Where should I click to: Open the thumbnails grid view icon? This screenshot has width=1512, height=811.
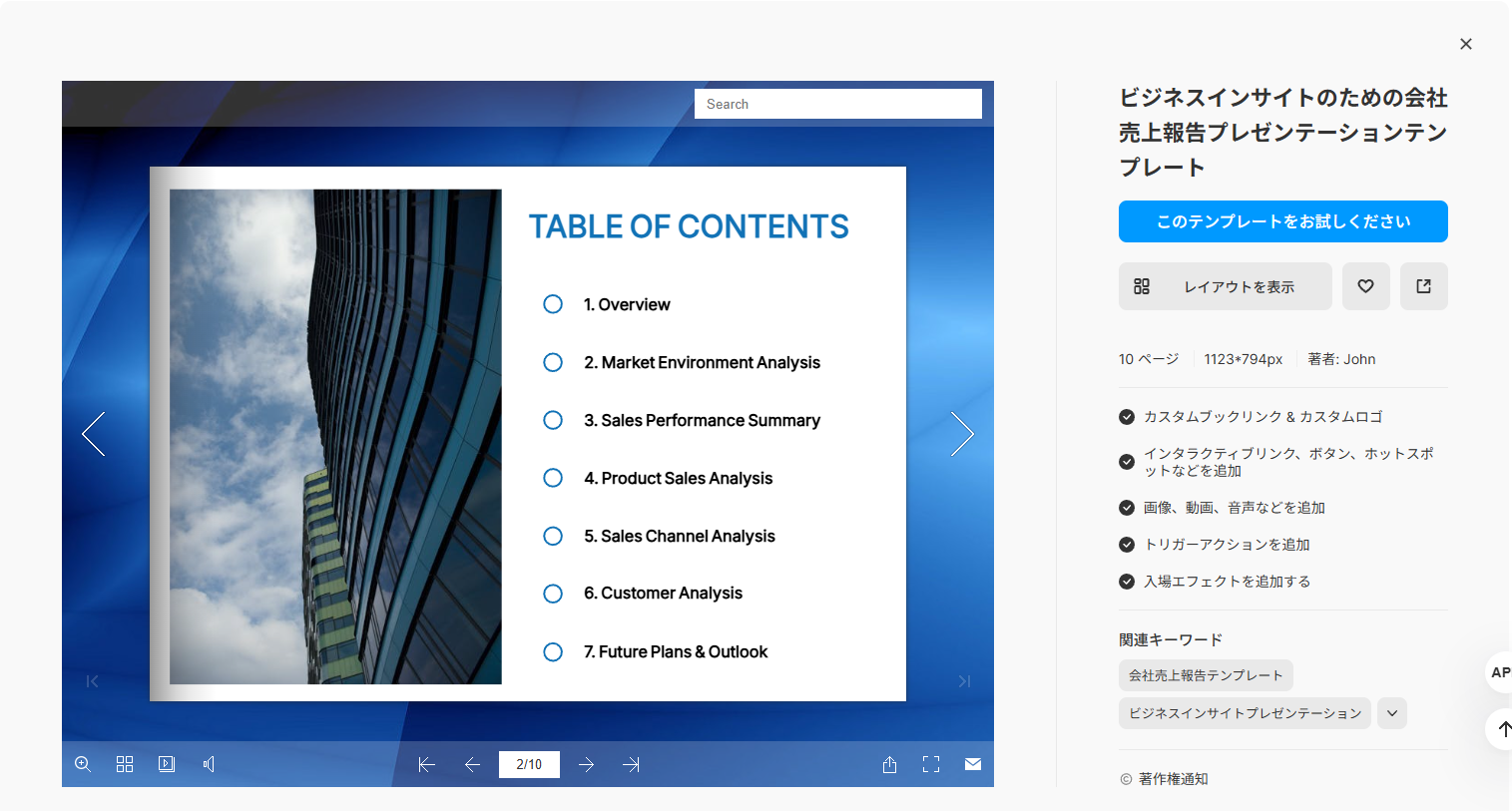[125, 764]
